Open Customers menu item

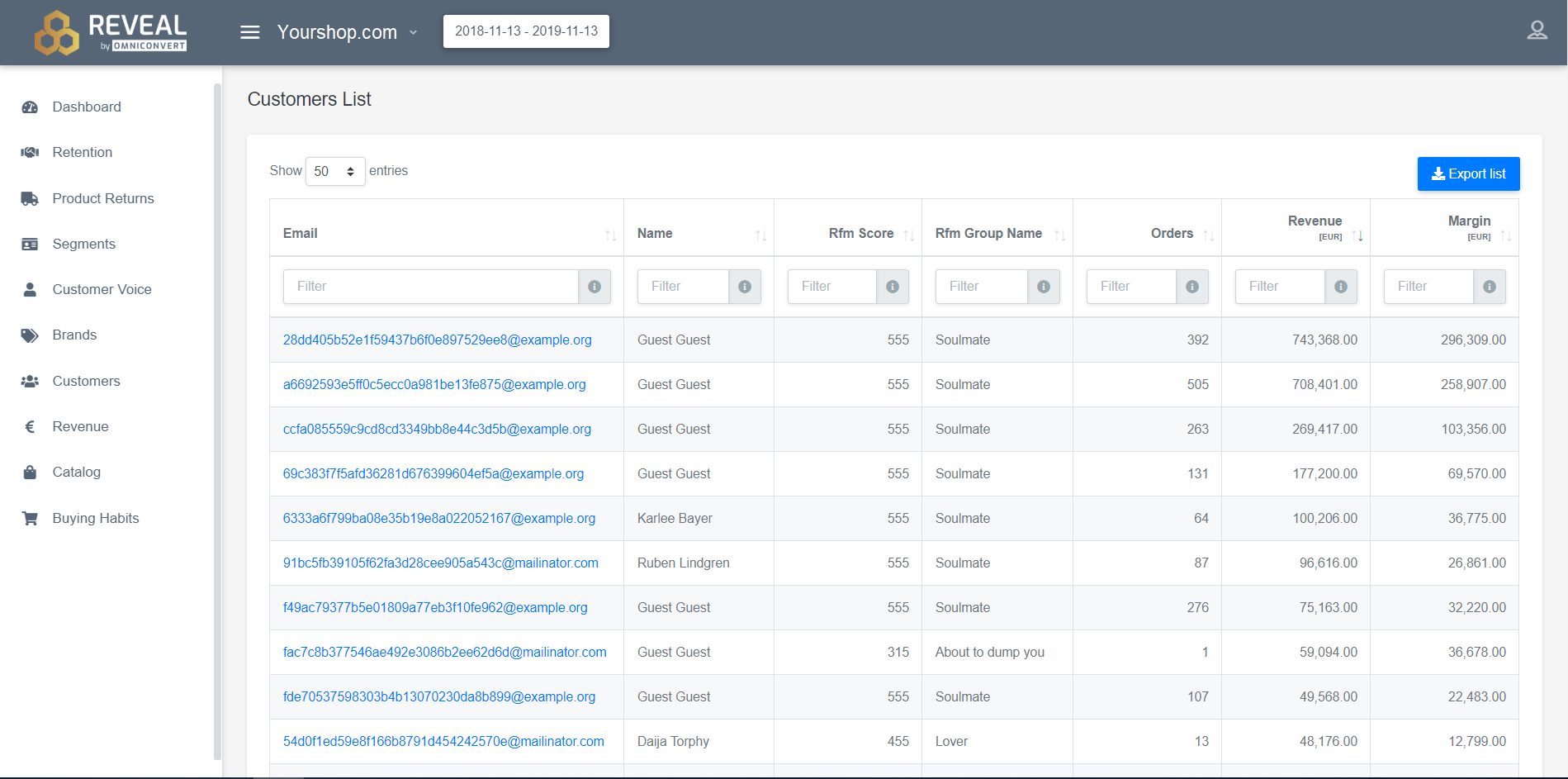(87, 381)
